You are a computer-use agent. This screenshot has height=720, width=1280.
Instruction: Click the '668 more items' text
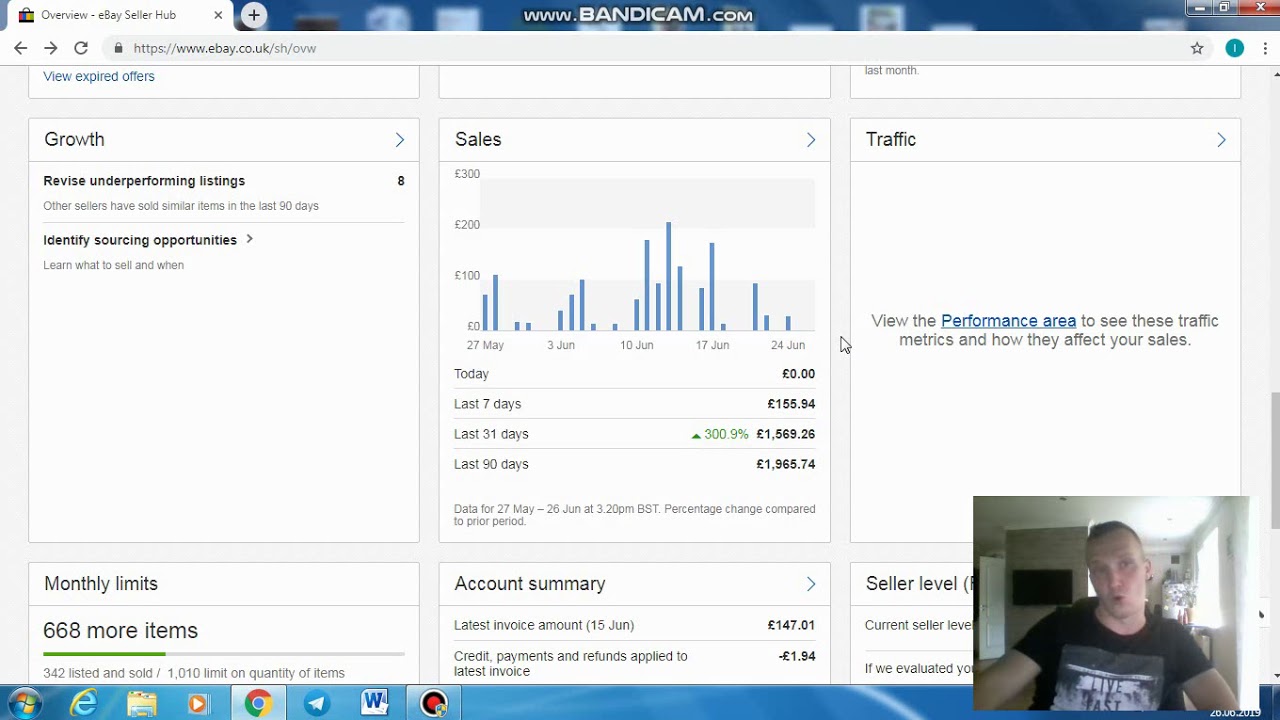tap(120, 631)
